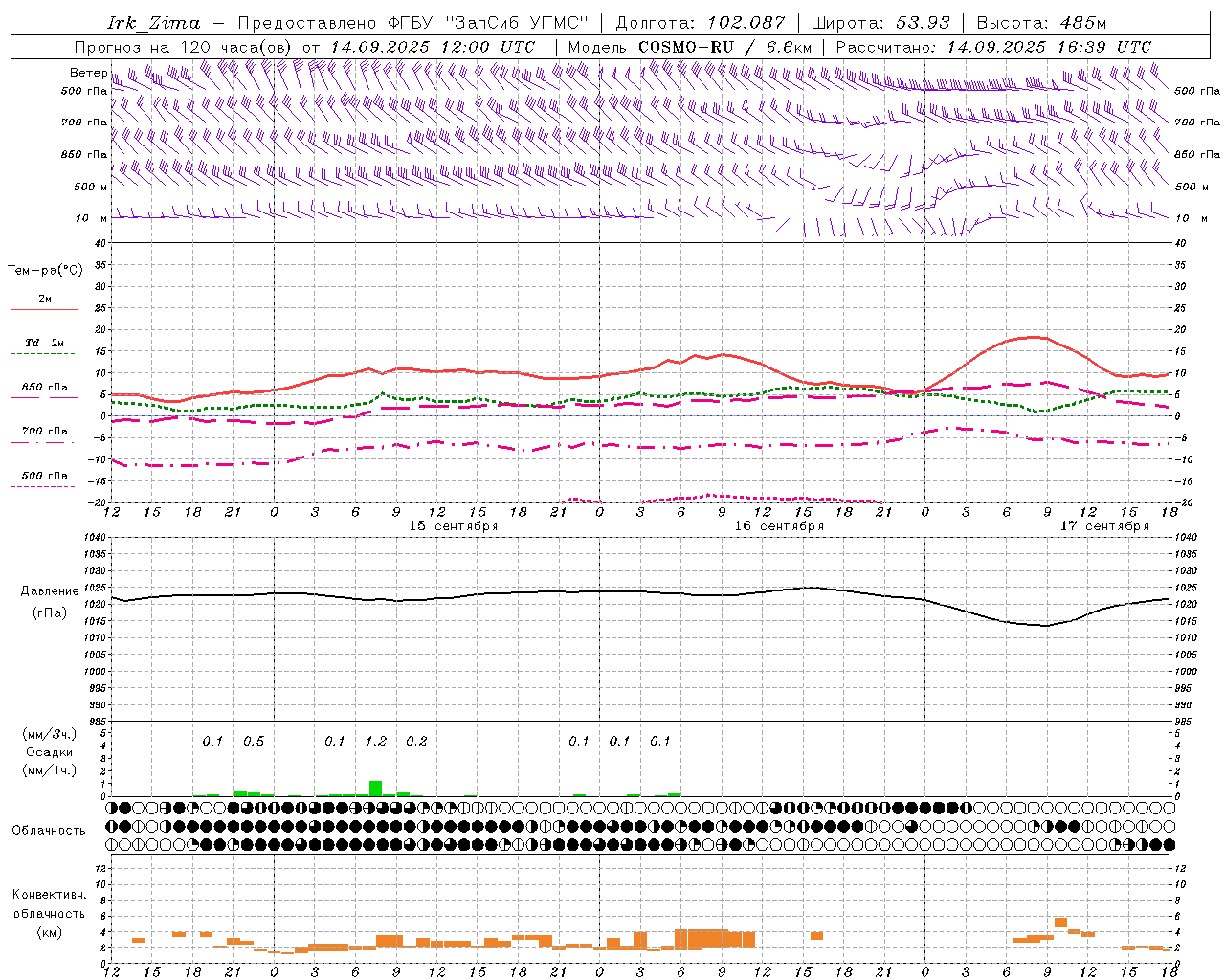This screenshot has width=1225, height=980.
Task: Click the "1.2" precipitation value
Action: point(376,742)
